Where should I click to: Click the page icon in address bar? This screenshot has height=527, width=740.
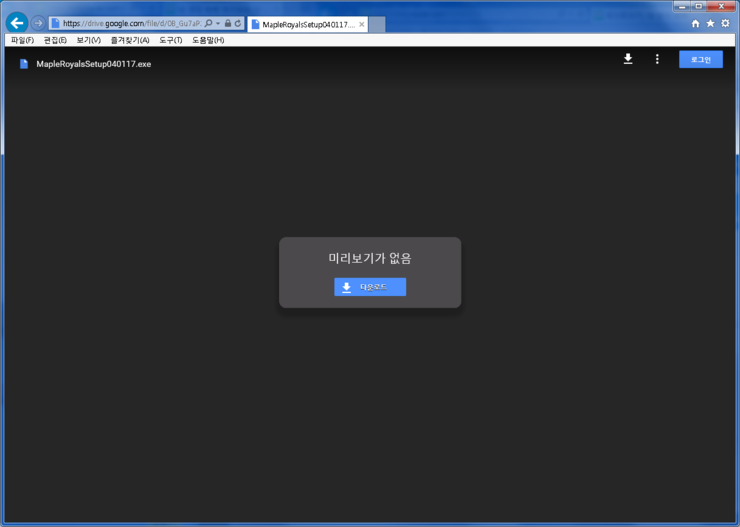point(55,23)
